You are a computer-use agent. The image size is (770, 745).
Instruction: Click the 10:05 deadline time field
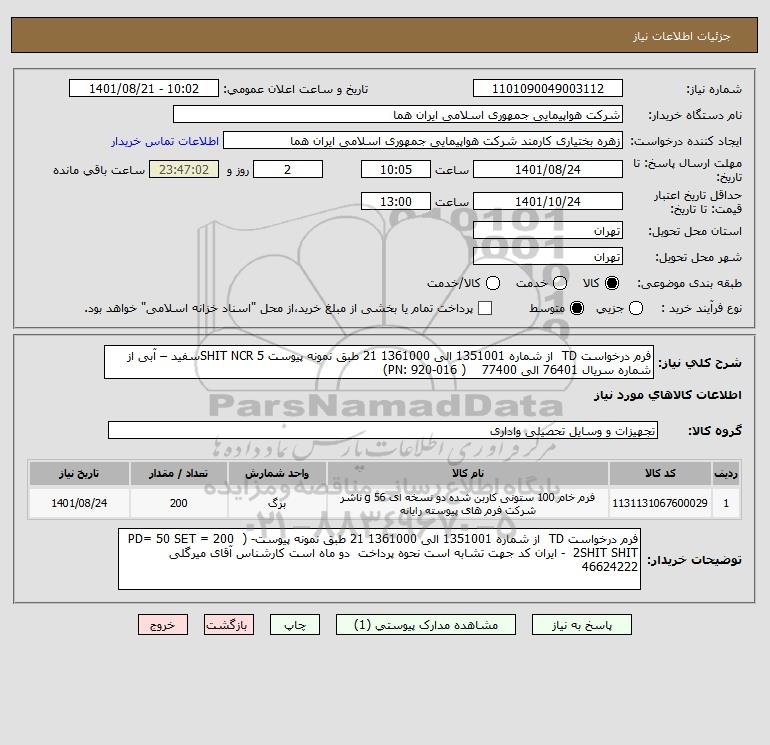coord(396,169)
